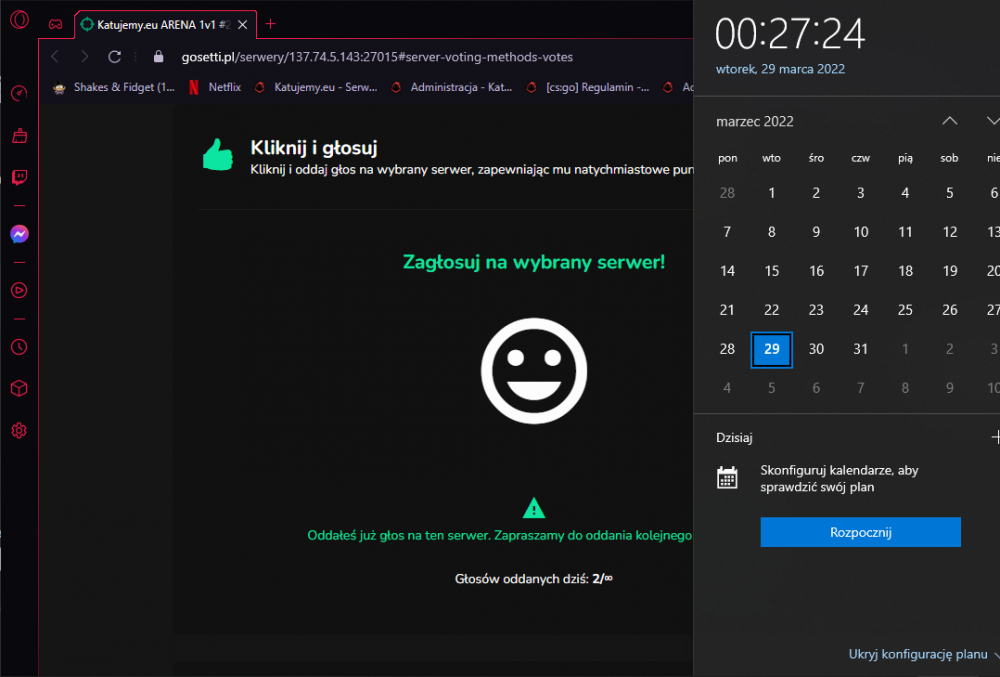Image resolution: width=1000 pixels, height=677 pixels.
Task: Open the Netflix bookmark
Action: coord(216,87)
